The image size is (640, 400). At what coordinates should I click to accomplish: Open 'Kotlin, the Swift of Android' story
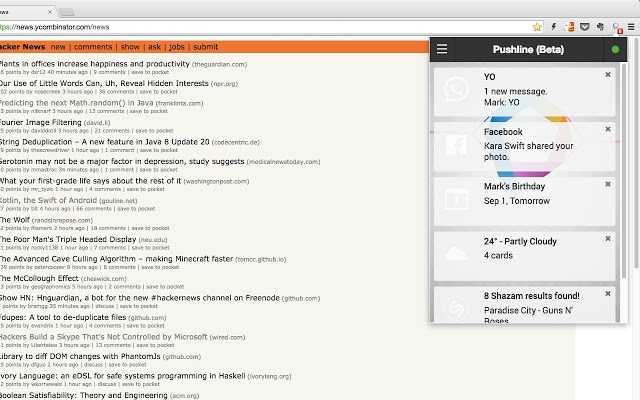point(49,200)
